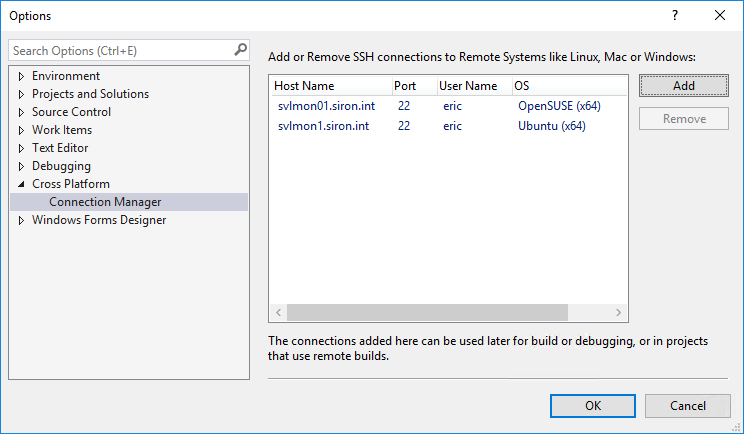Viewport: 744px width, 434px height.
Task: Collapse the Cross Platform node
Action: (x=22, y=184)
